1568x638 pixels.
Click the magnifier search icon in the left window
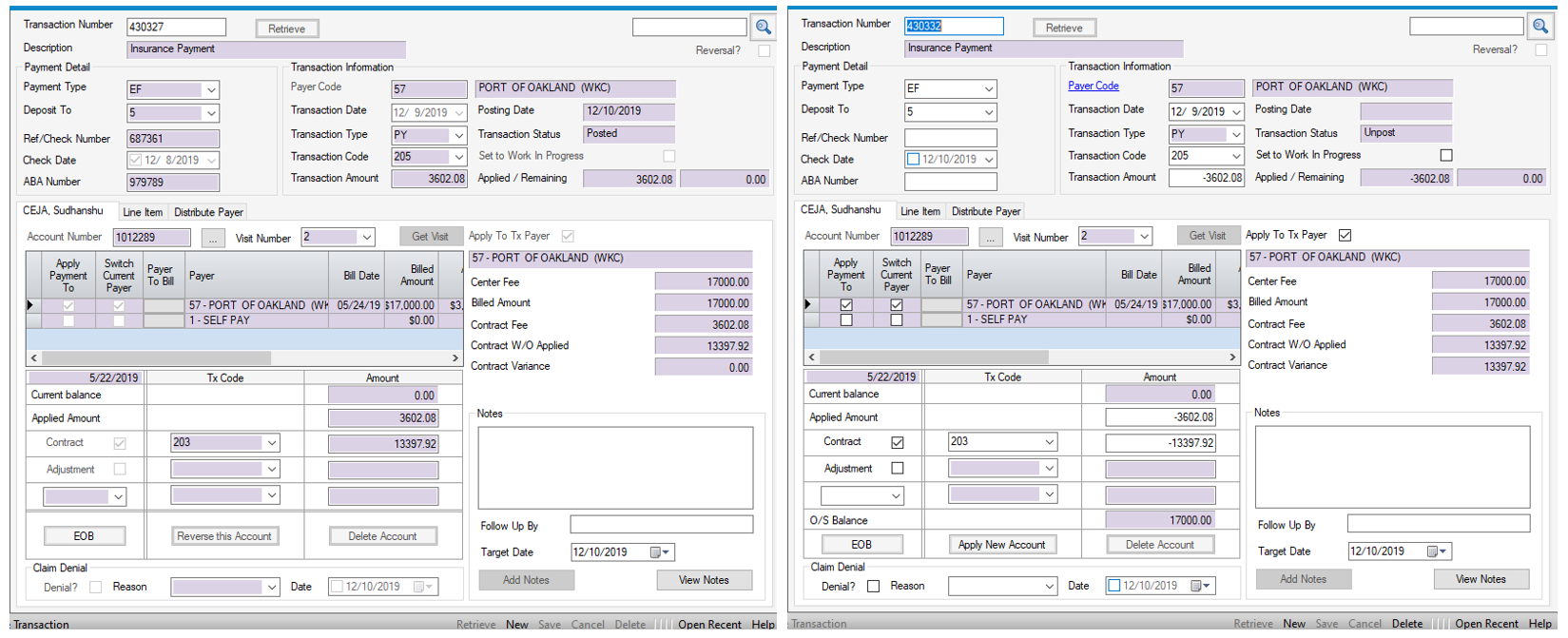coord(763,28)
